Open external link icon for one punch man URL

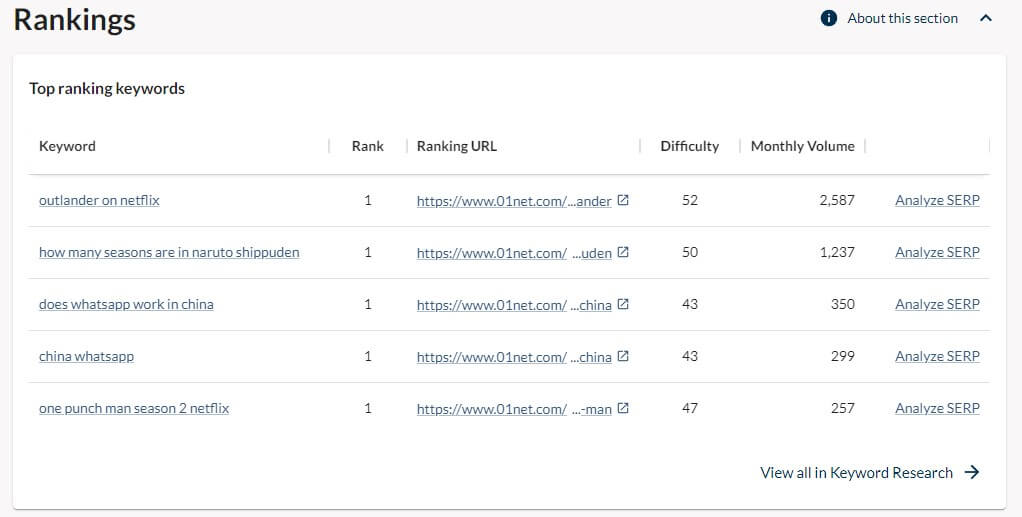pos(623,408)
